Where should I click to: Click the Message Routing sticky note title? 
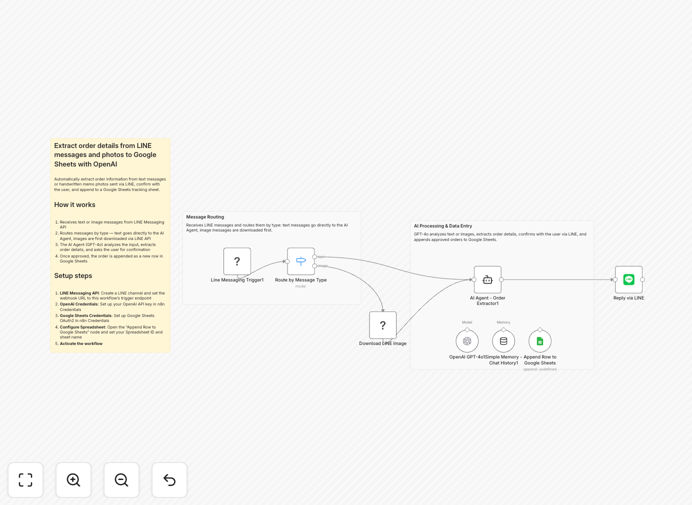pyautogui.click(x=205, y=217)
